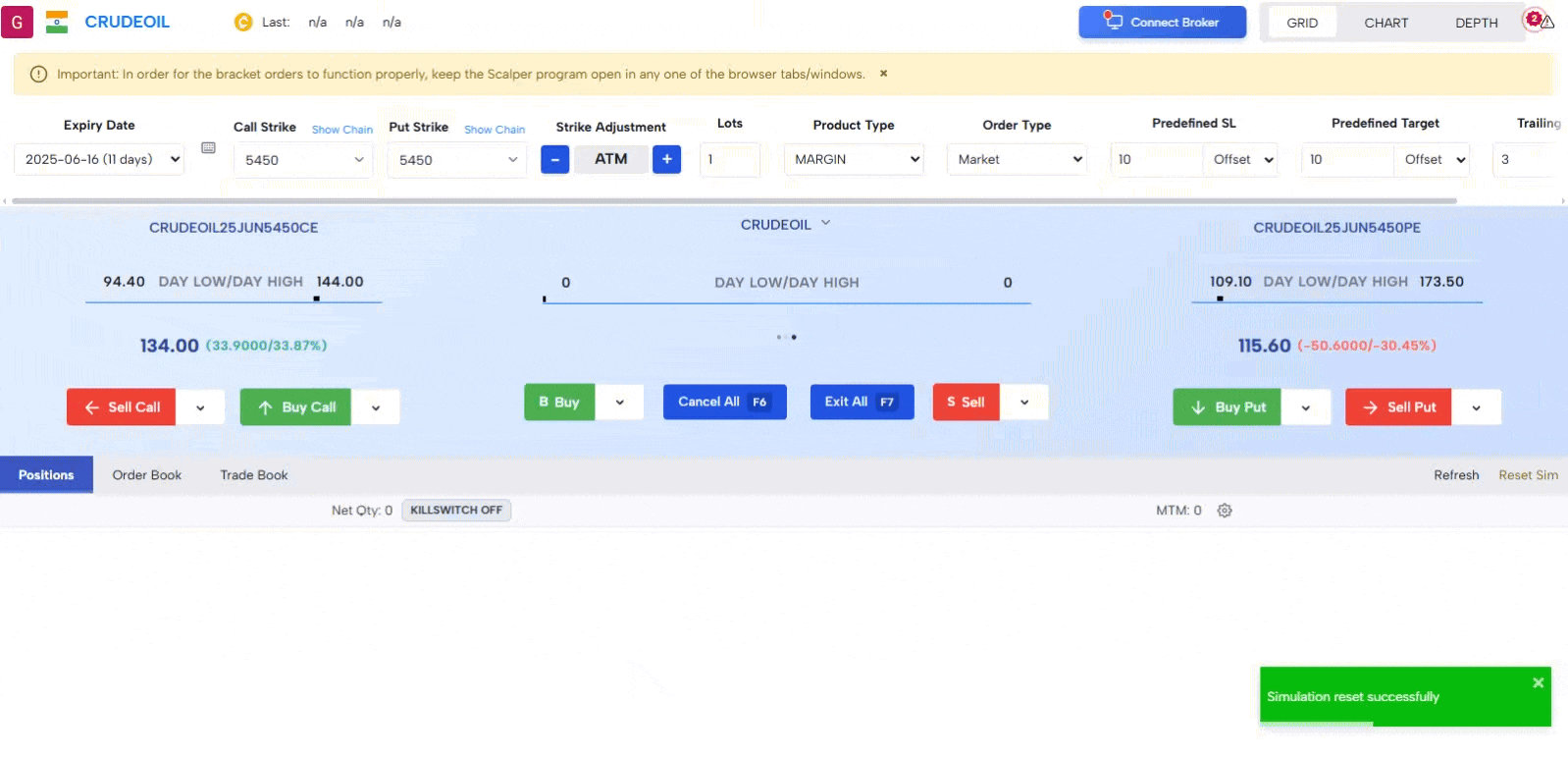Image resolution: width=1568 pixels, height=758 pixels.
Task: Decrease strike with the minus button
Action: 554,159
